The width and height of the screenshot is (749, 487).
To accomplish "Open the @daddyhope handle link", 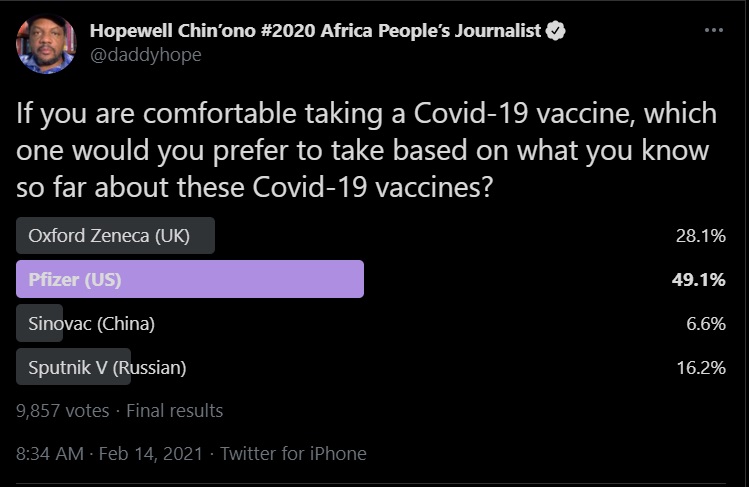I will click(145, 55).
